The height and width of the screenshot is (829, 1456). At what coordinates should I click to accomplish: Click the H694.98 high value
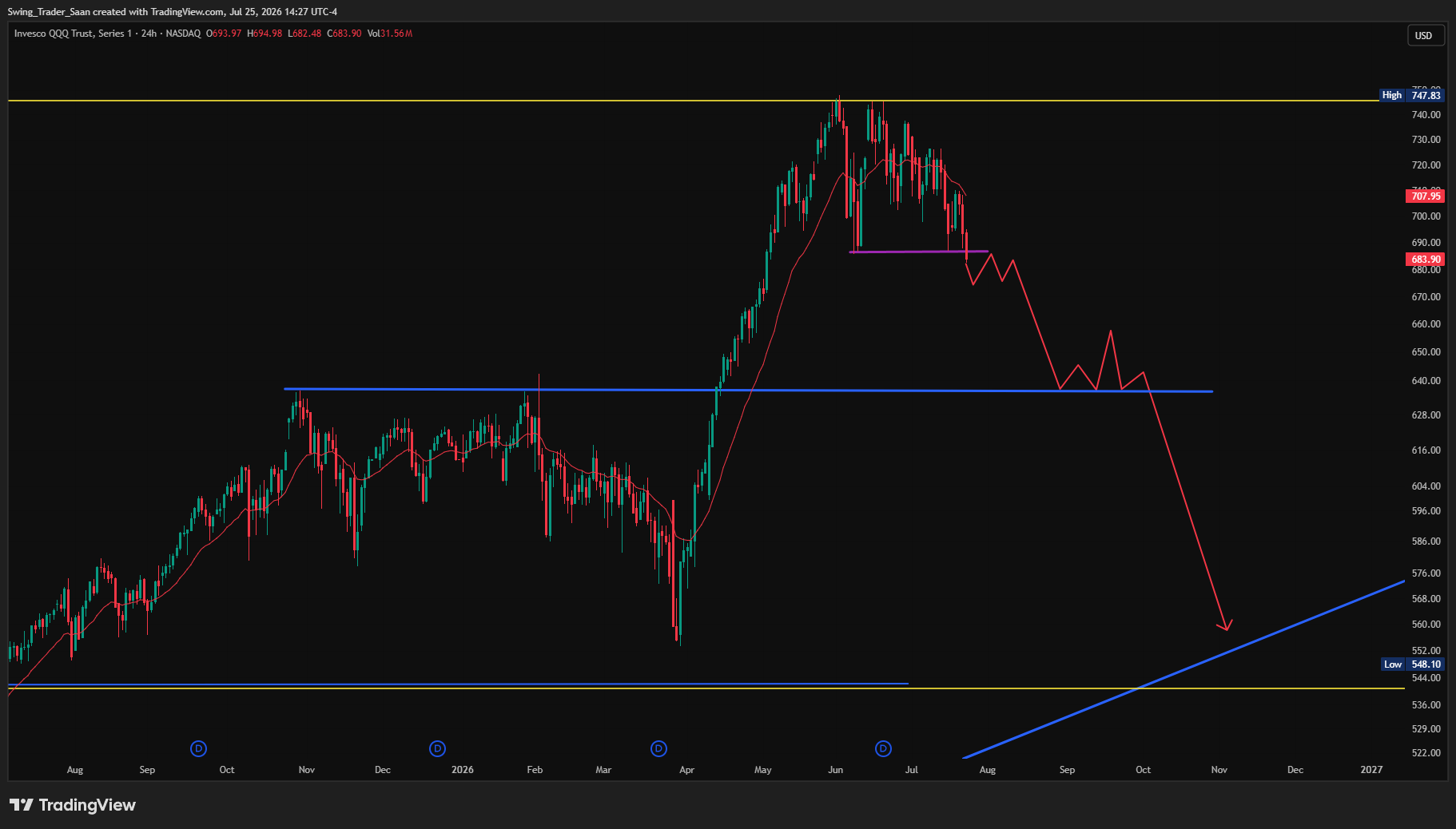coord(265,34)
